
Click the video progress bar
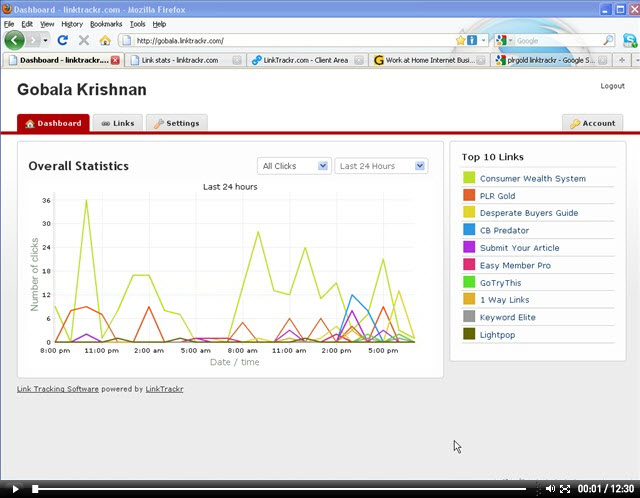281,489
